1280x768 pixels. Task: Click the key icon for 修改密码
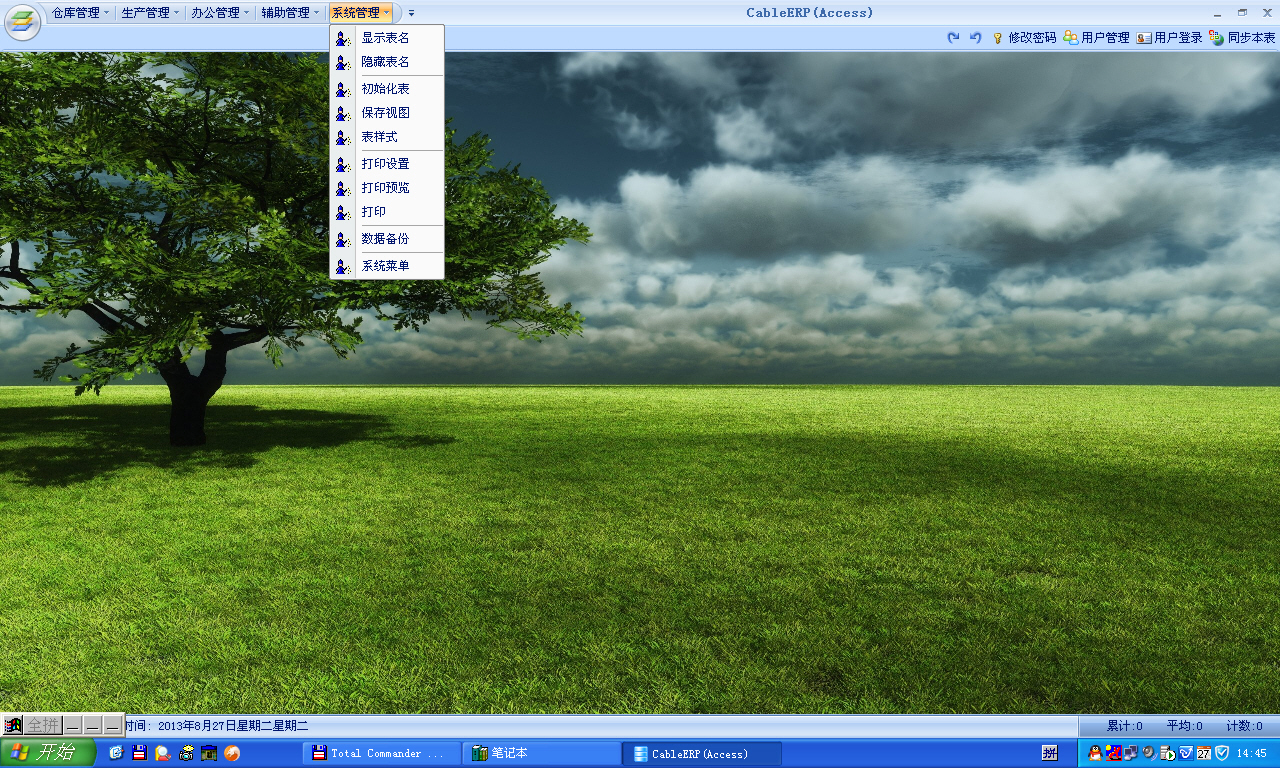pyautogui.click(x=997, y=38)
